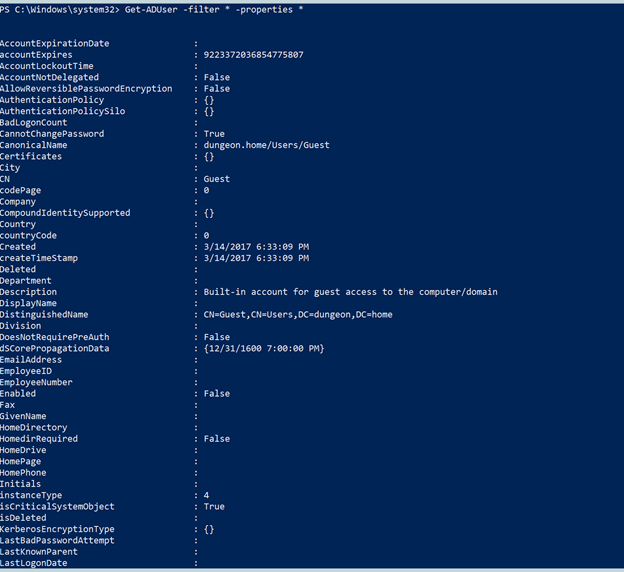
Task: Click the dSCorePropagationData date value
Action: click(x=264, y=348)
